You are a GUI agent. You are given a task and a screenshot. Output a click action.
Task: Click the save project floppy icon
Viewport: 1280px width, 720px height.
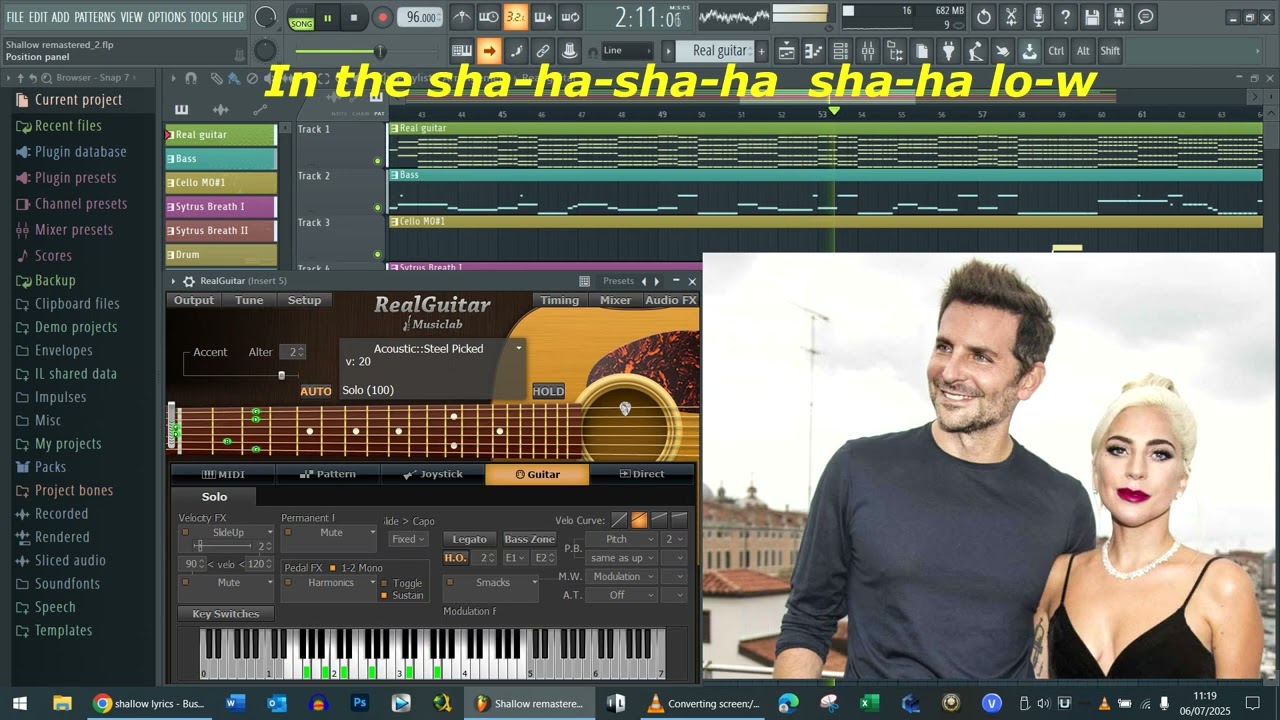point(1092,17)
